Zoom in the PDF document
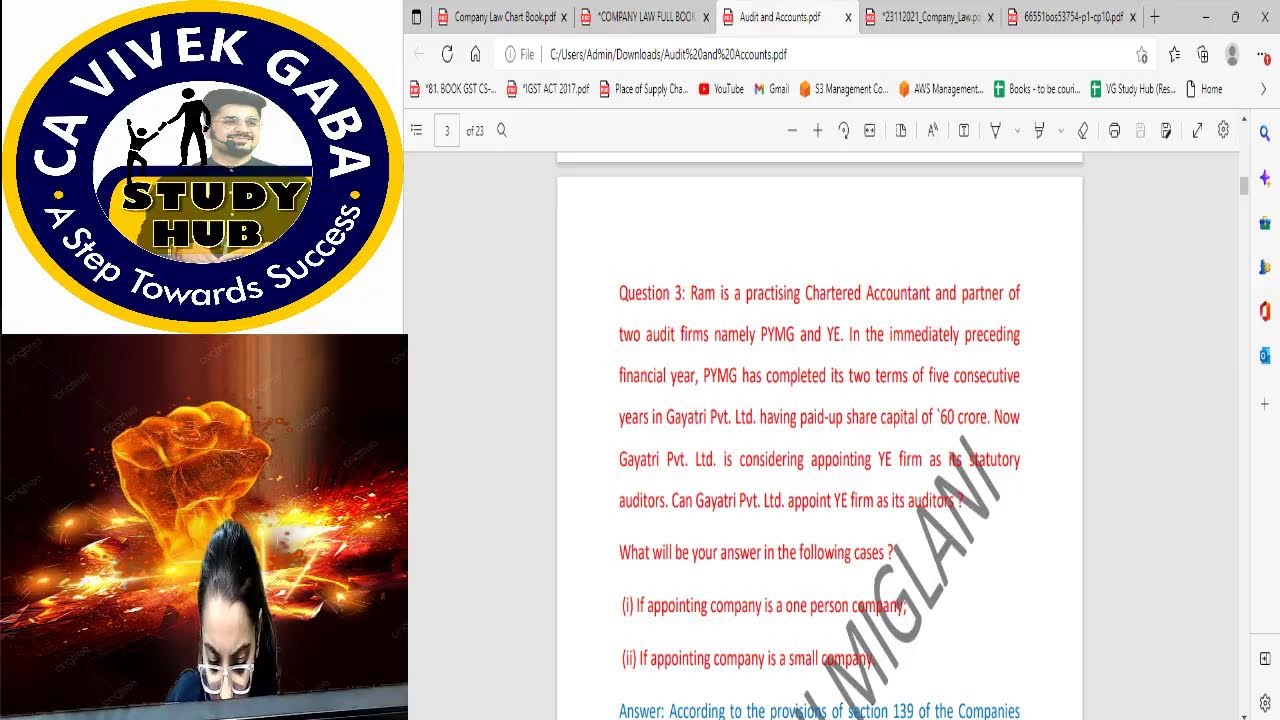 [817, 131]
